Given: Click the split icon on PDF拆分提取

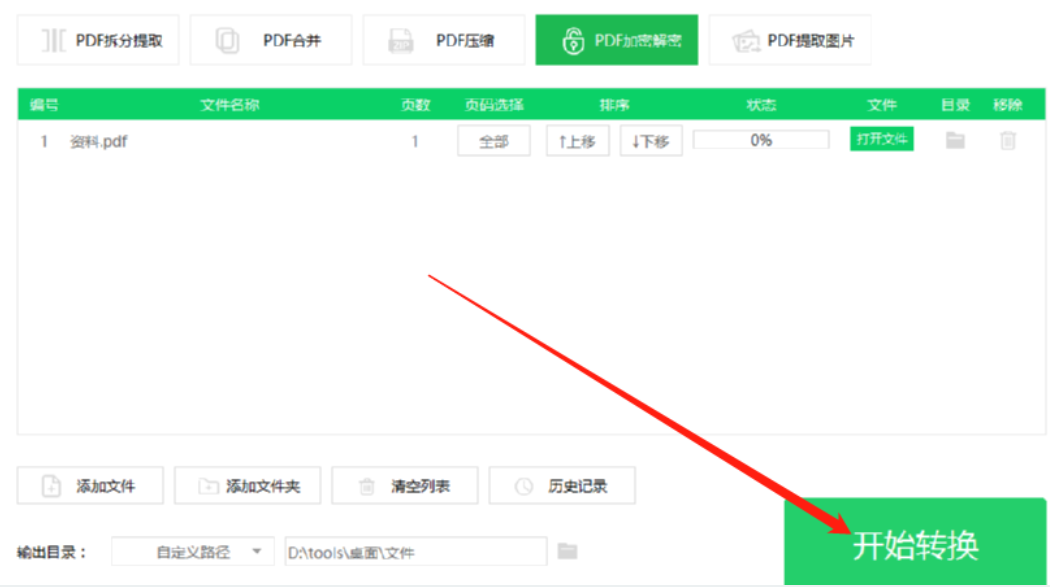Looking at the screenshot, I should pyautogui.click(x=54, y=40).
